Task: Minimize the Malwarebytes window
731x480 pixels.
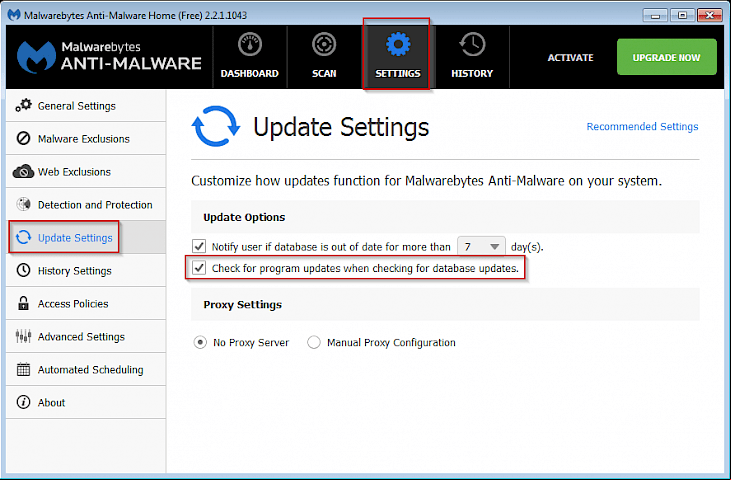Action: [655, 15]
